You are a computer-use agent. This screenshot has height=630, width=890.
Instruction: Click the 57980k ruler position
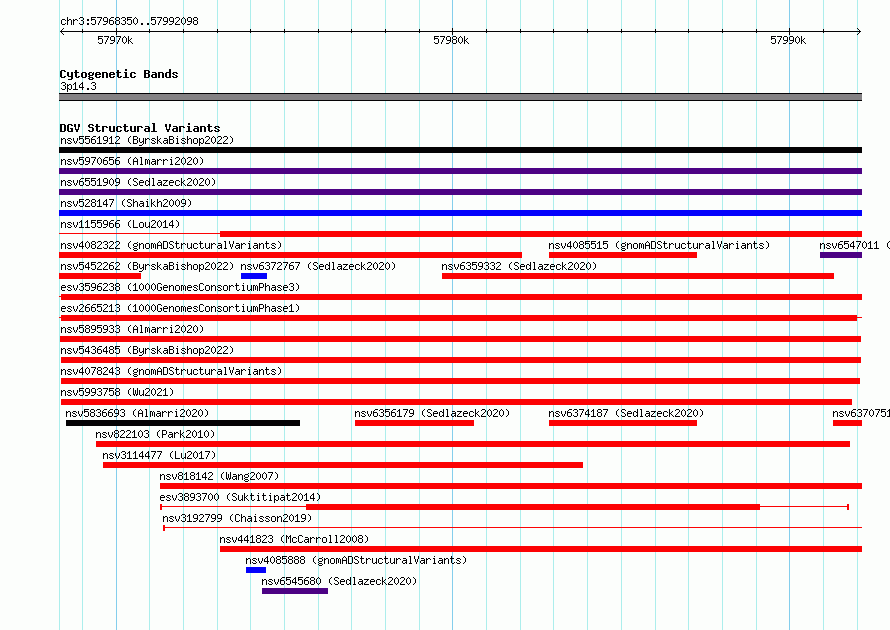pyautogui.click(x=451, y=40)
